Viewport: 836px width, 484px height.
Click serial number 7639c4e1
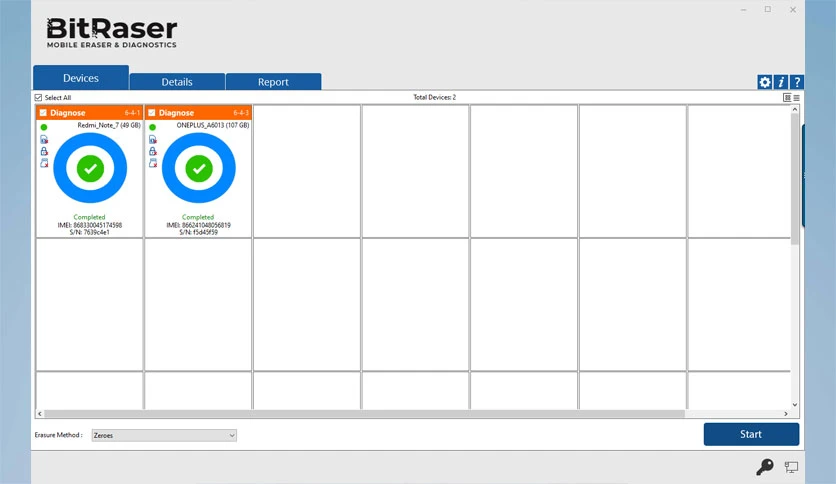coord(90,232)
